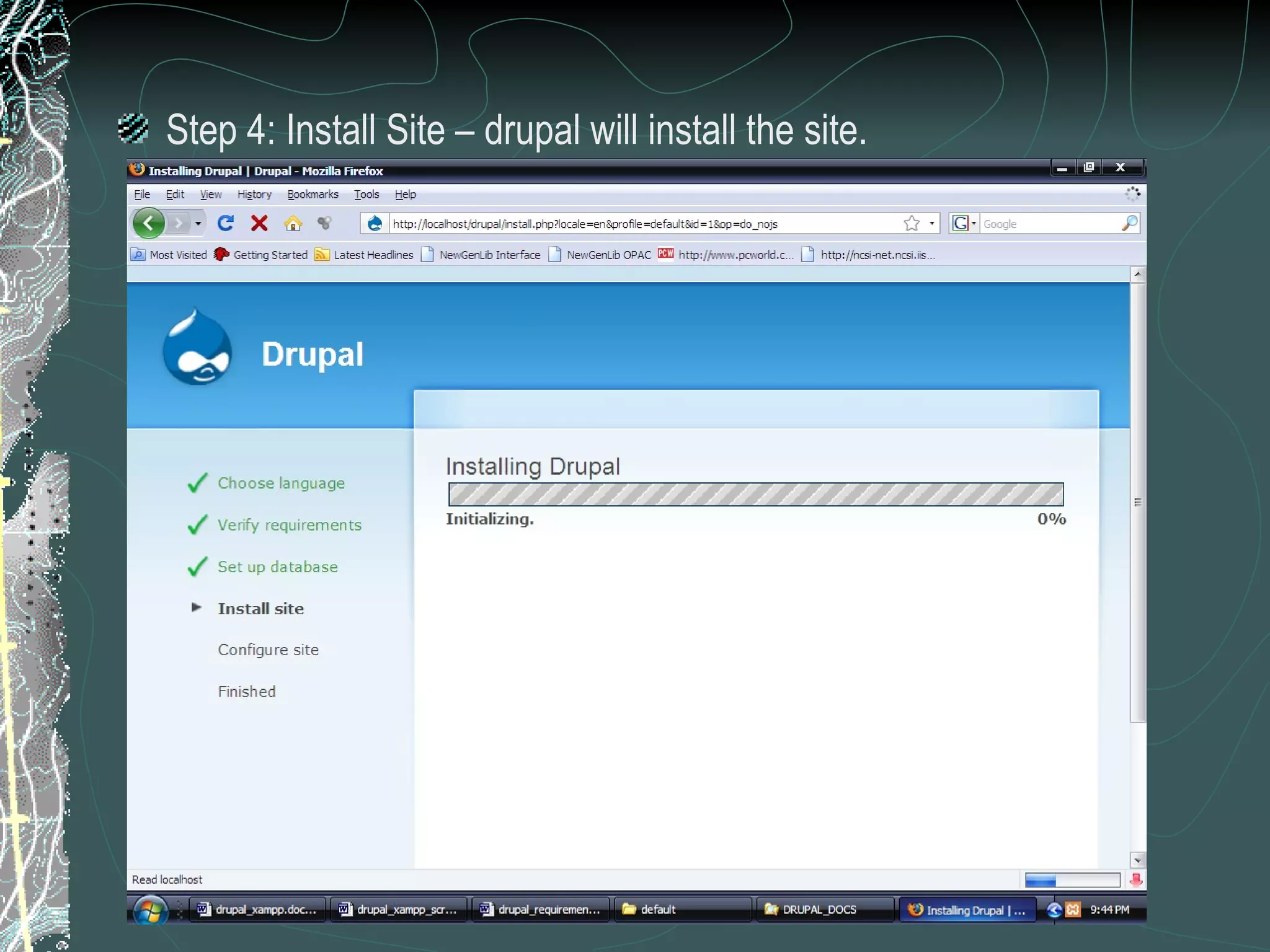Open the NewGenLib OPAC bookmark
1270x952 pixels.
600,255
